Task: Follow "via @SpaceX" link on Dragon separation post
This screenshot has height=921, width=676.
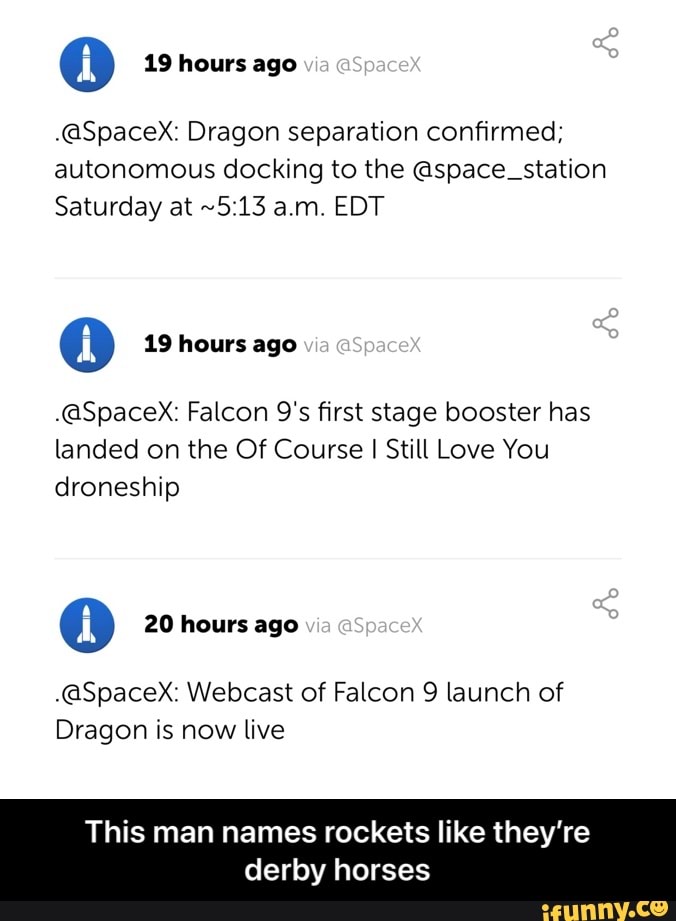Action: 364,65
